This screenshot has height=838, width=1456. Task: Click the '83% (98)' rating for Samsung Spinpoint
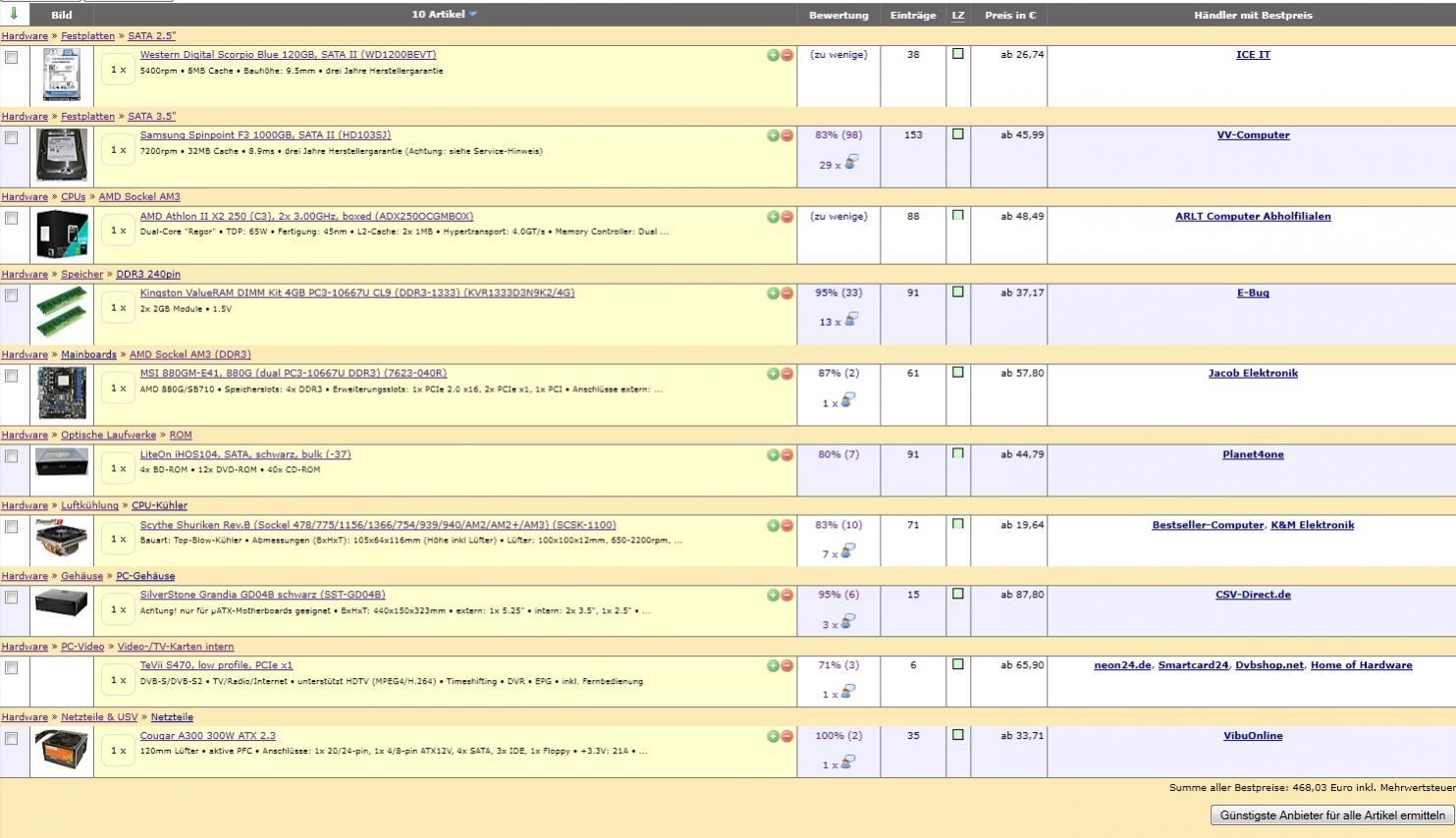tap(838, 135)
